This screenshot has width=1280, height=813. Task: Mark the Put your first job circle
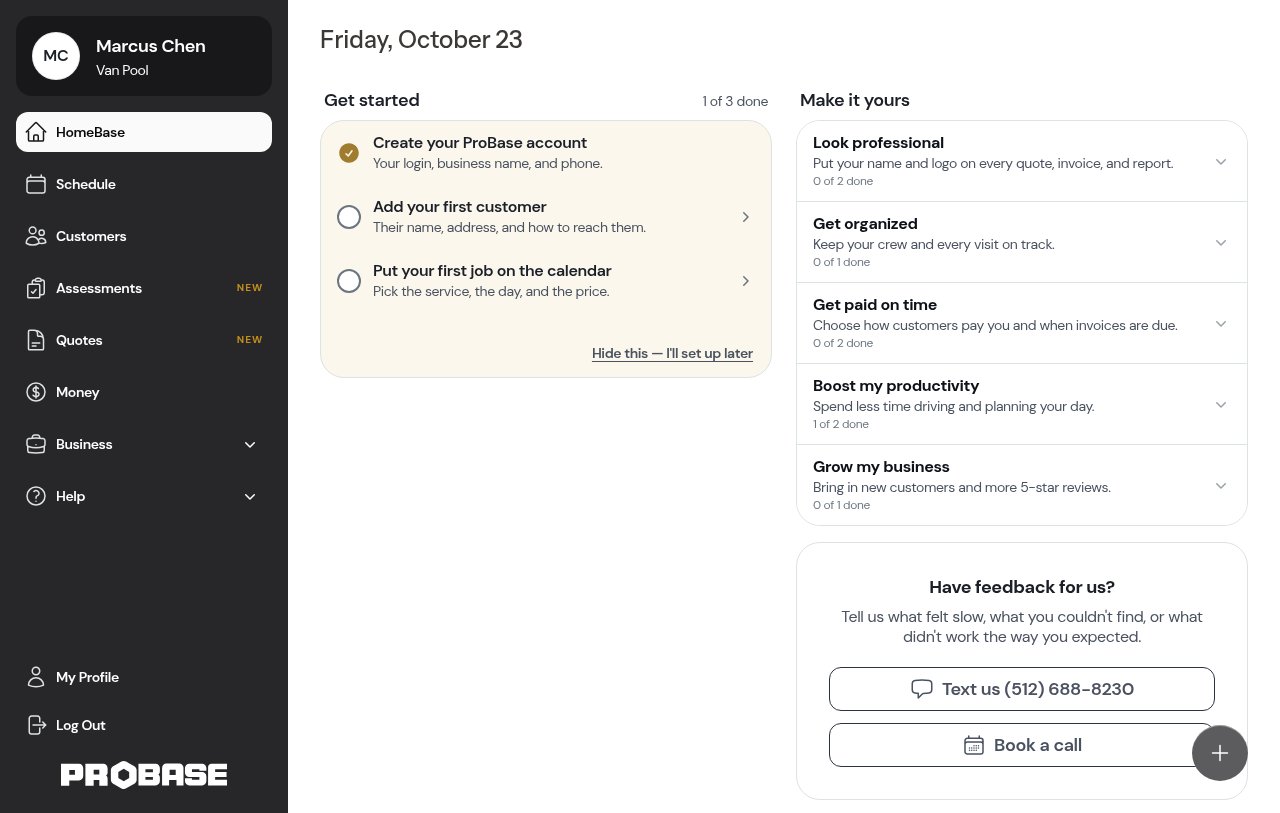pos(349,281)
